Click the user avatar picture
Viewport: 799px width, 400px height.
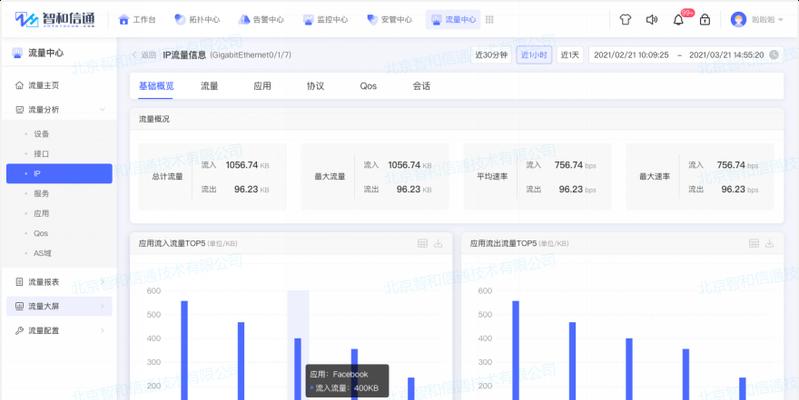coord(738,19)
